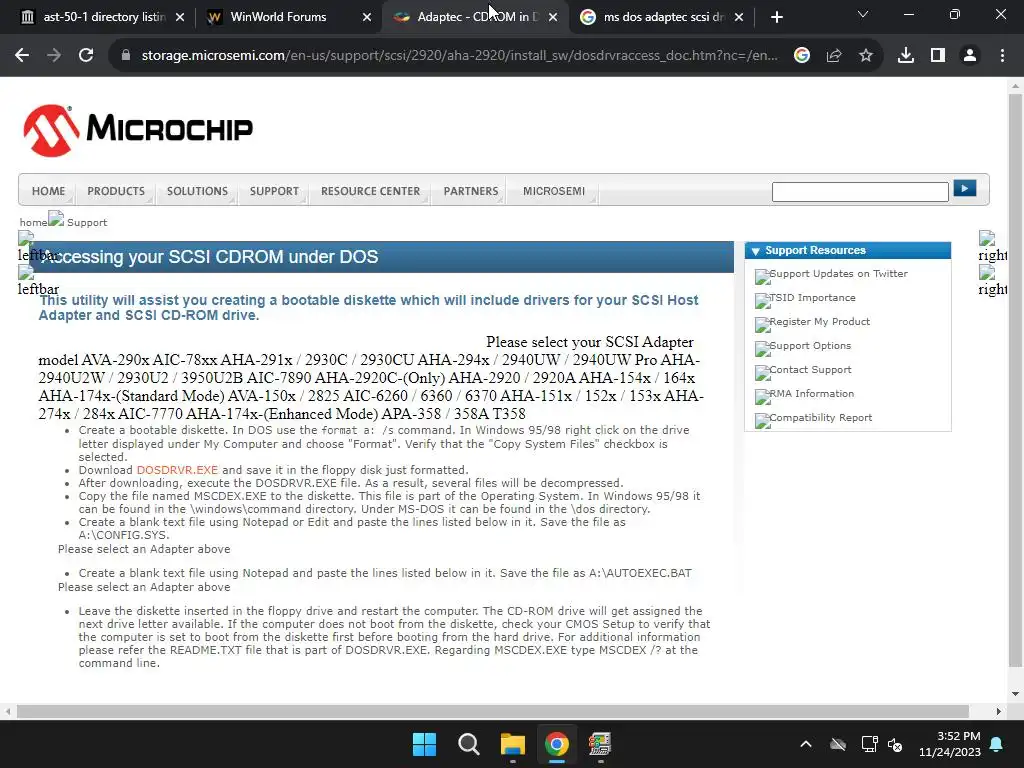Screen dimensions: 1024x768
Task: Close the Adaptec CDROM tab
Action: (x=553, y=17)
